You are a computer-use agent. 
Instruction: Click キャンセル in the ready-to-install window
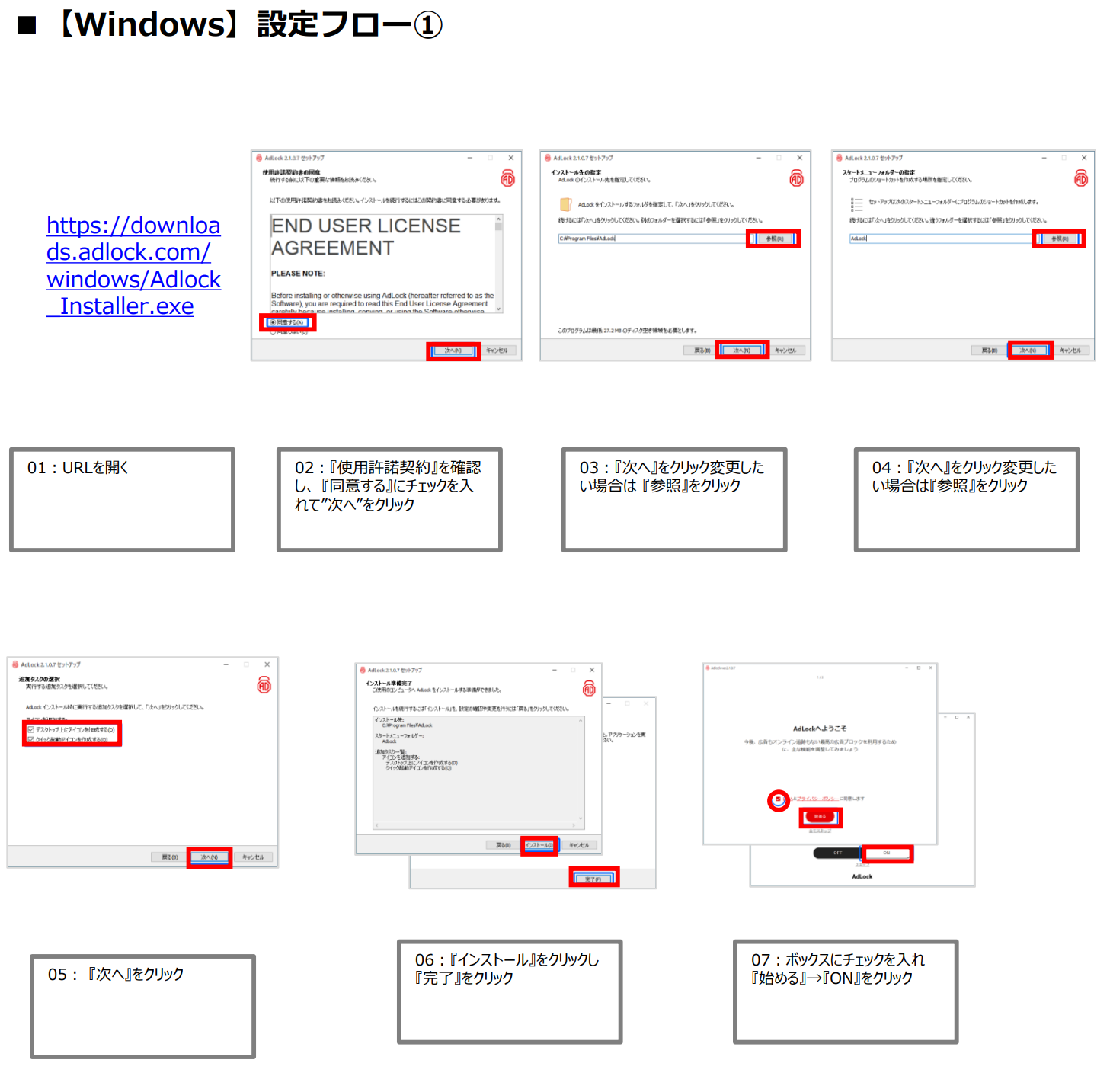click(x=579, y=845)
